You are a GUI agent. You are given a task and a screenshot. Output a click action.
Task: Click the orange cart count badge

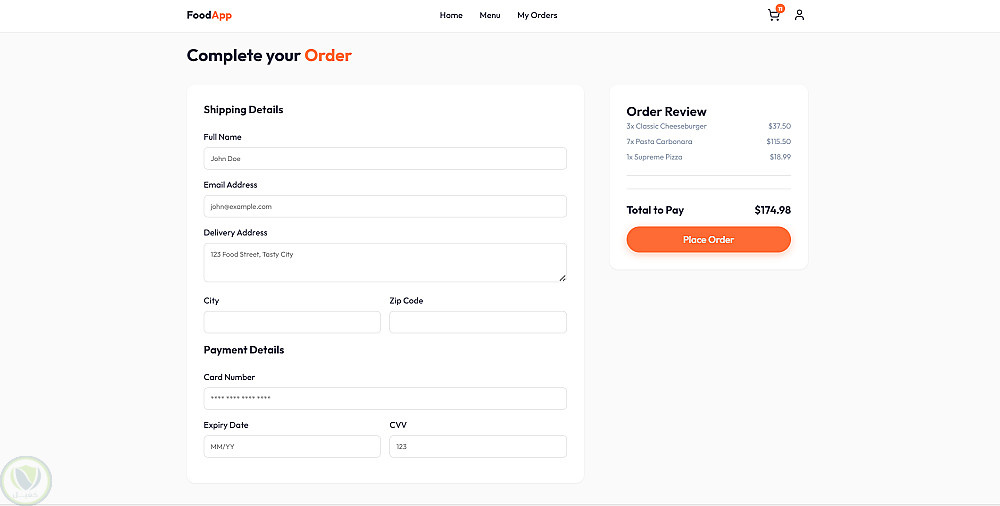(x=780, y=9)
